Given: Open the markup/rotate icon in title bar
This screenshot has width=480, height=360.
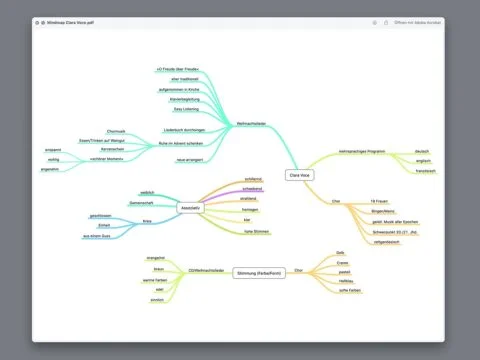Looking at the screenshot, I should (375, 23).
